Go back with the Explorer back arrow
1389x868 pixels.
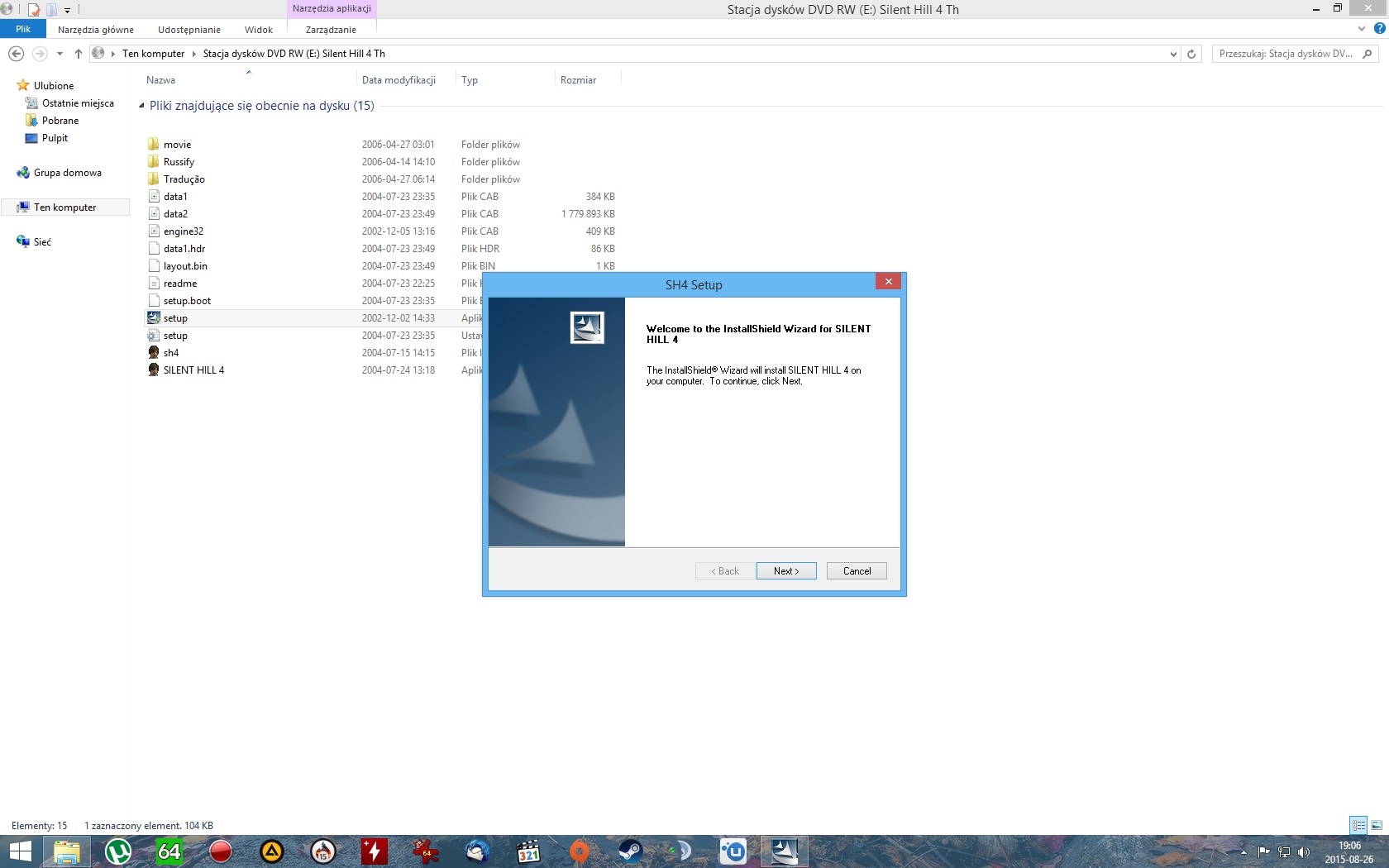click(16, 54)
